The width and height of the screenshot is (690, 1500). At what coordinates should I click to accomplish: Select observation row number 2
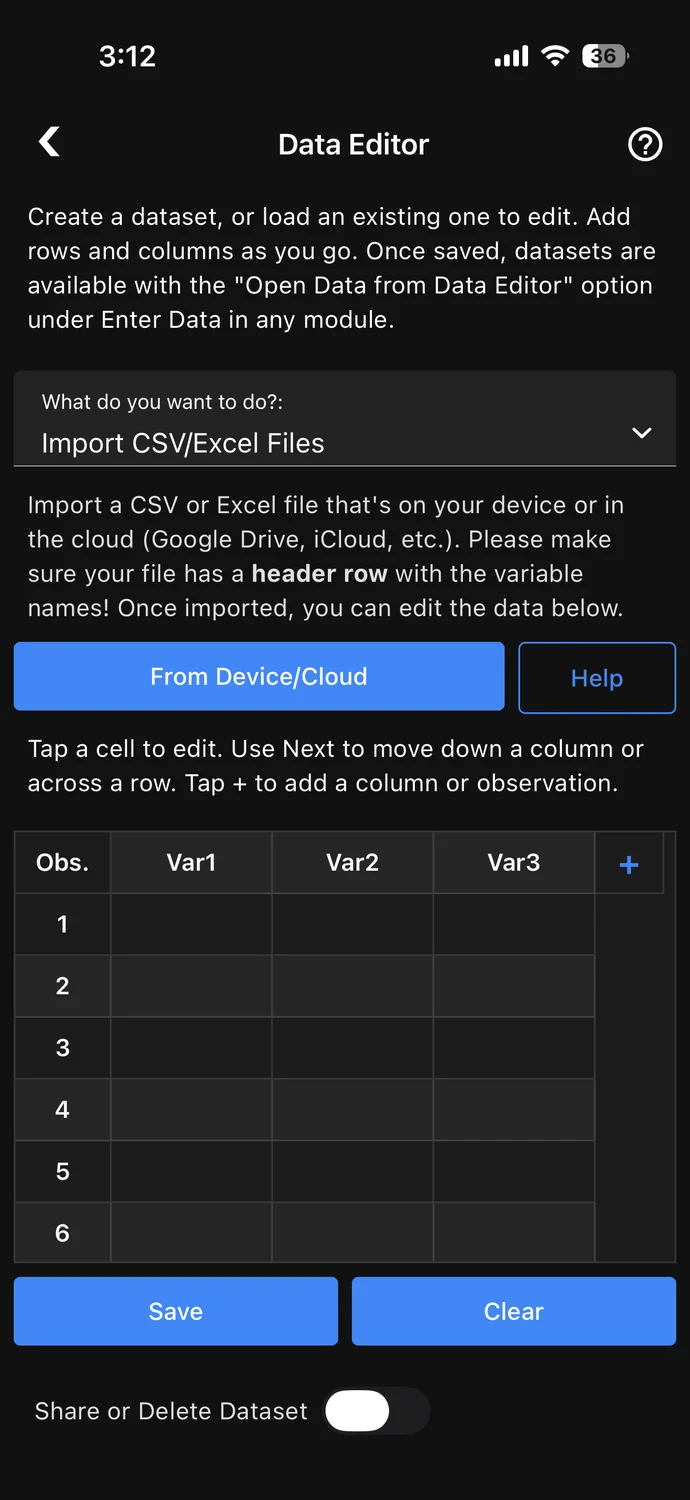pos(62,986)
